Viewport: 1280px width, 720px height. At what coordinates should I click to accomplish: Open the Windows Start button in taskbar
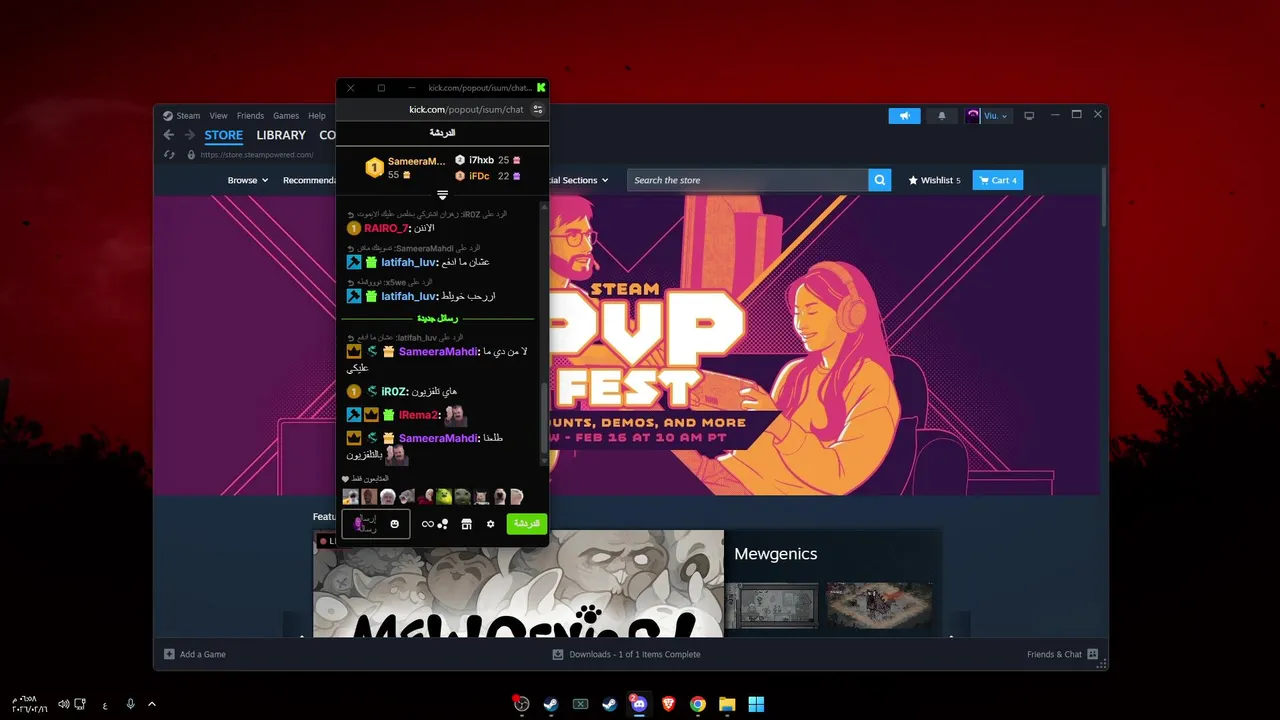click(x=756, y=704)
